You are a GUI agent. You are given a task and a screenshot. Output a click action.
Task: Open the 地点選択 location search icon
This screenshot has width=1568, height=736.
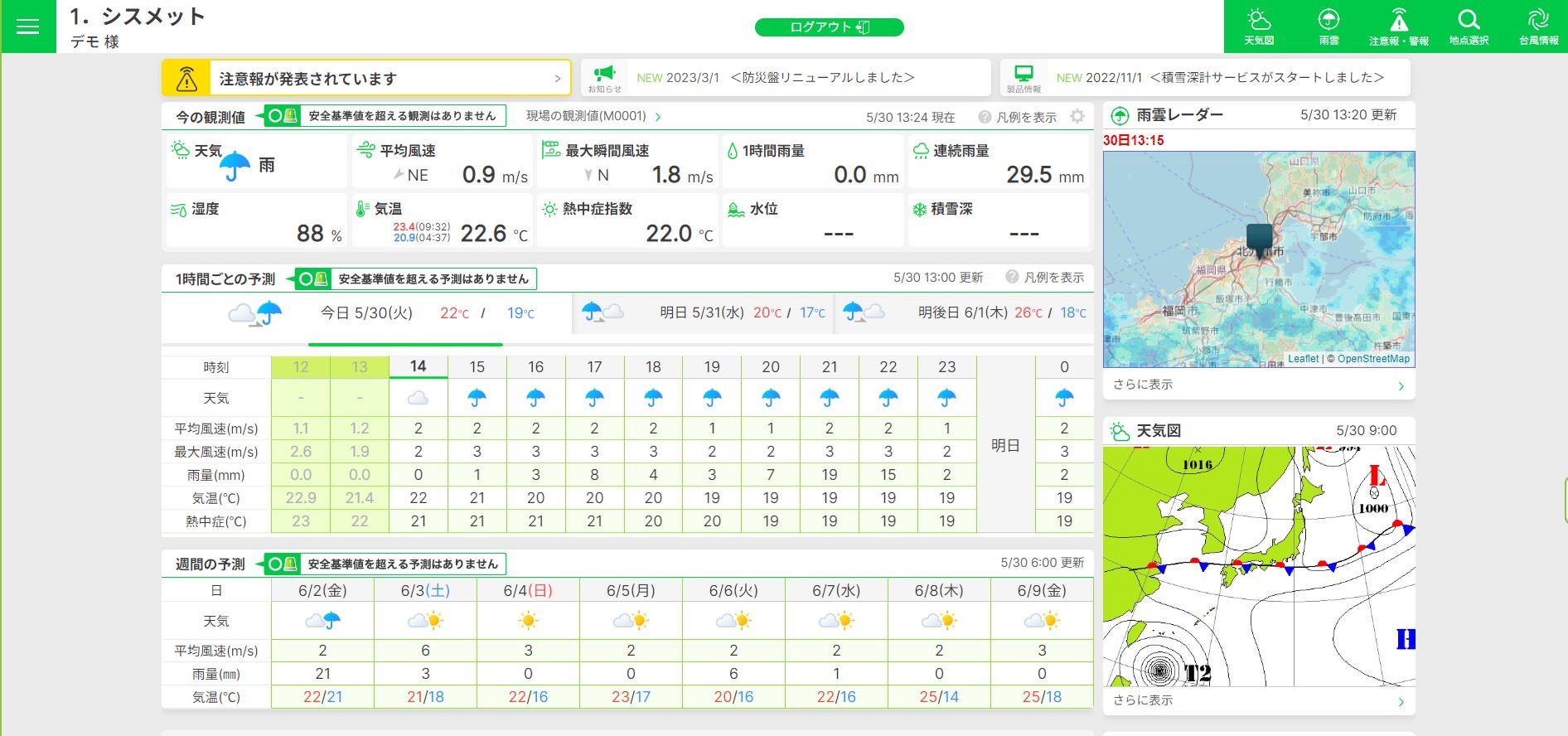click(1469, 27)
